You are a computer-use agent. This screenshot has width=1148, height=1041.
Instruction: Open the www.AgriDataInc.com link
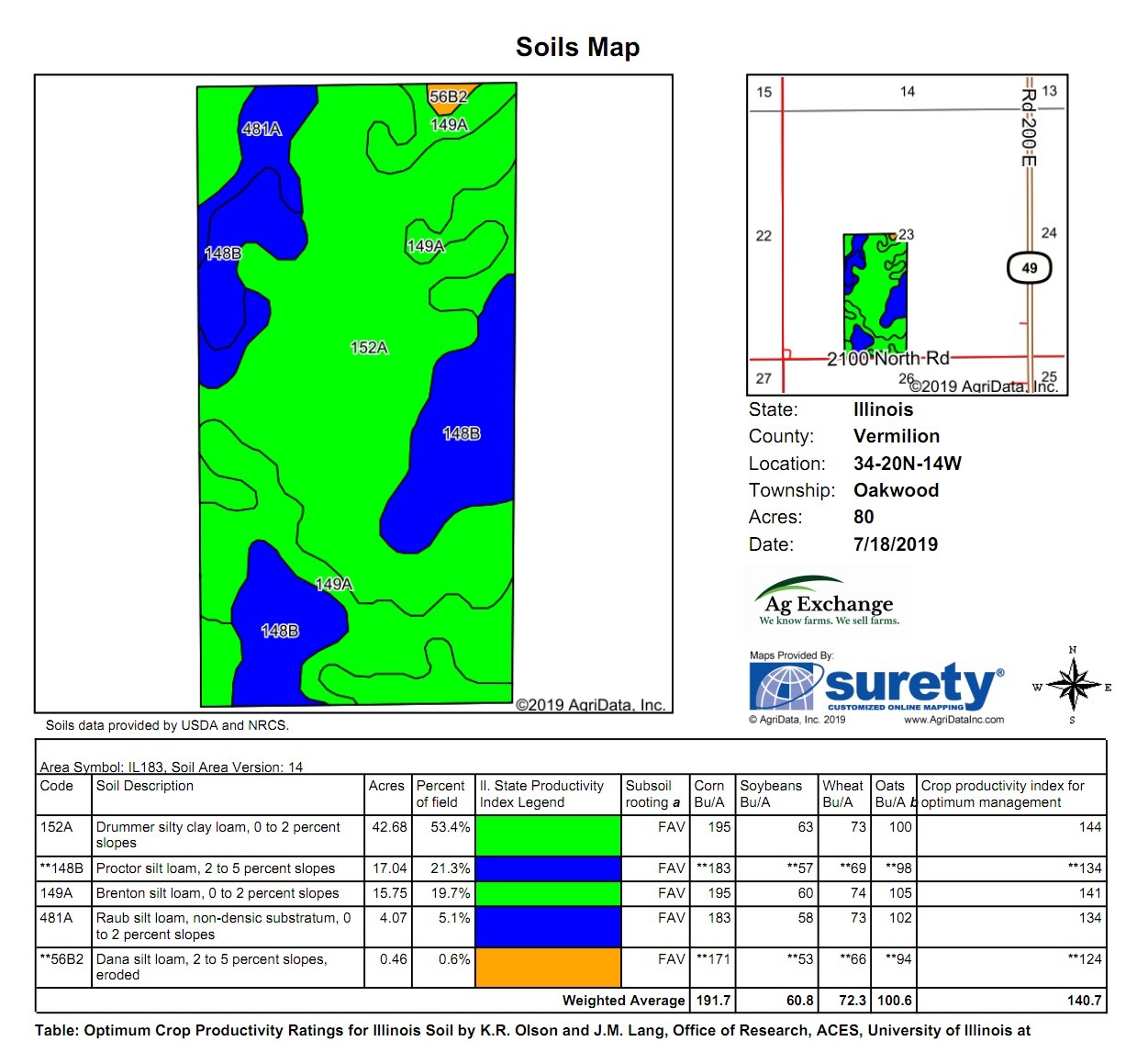point(953,720)
